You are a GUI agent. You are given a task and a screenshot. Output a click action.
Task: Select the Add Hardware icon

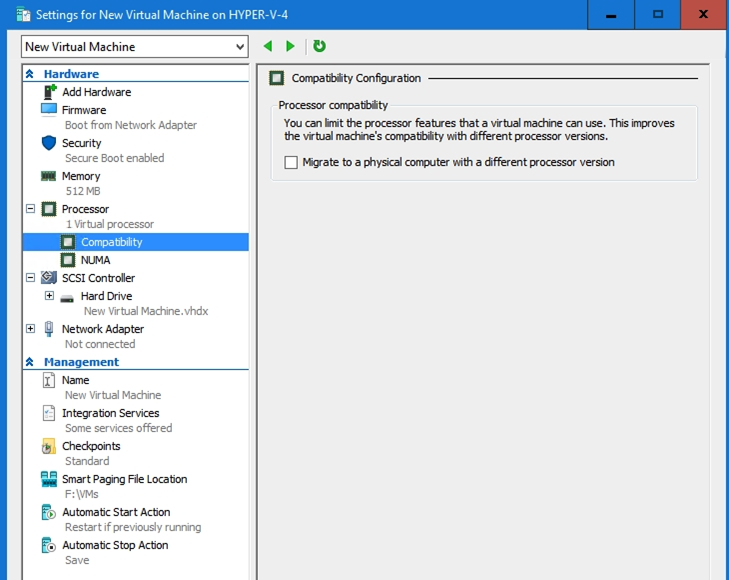[49, 92]
